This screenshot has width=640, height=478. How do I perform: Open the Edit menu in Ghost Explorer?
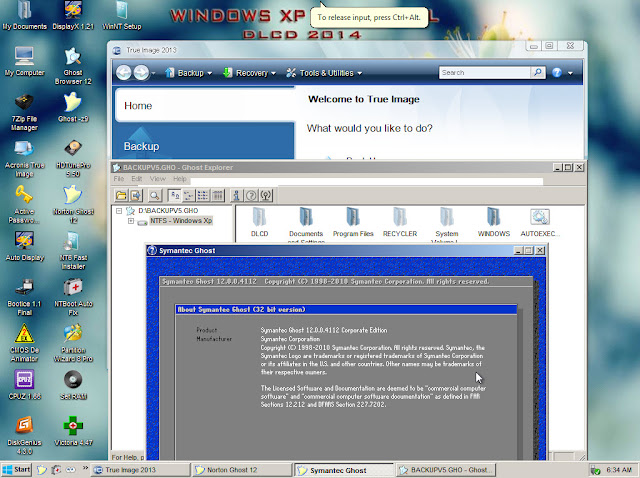[136, 179]
